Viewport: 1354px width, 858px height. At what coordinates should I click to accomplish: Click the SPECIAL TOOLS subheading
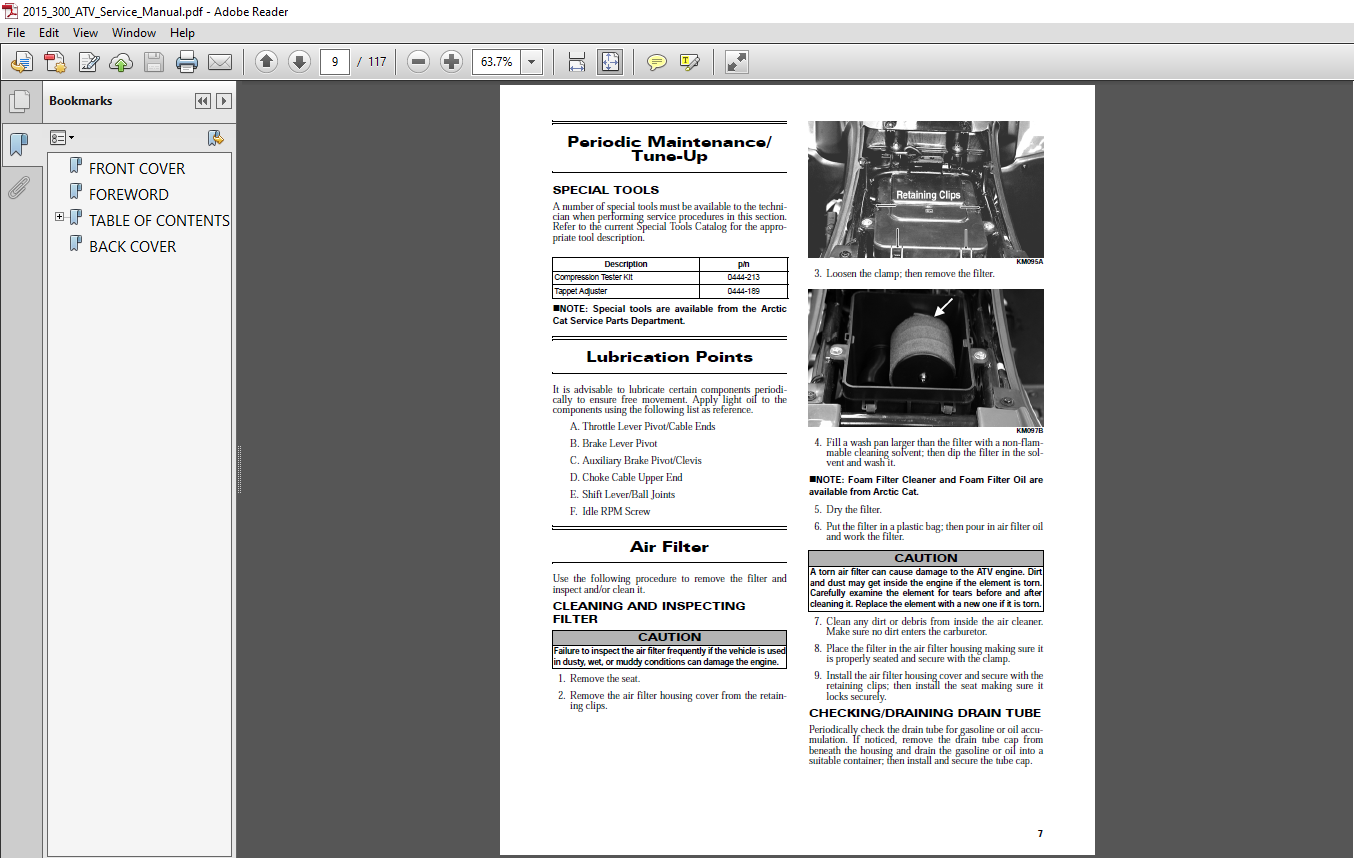click(x=606, y=190)
